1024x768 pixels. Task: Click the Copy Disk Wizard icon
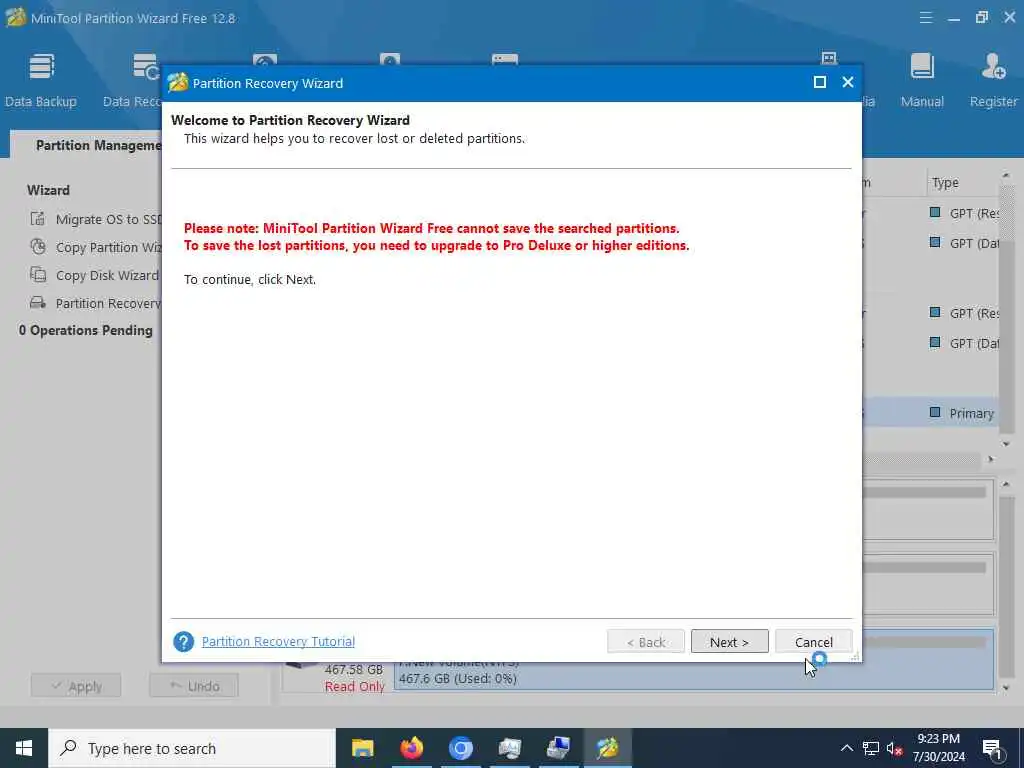[x=38, y=275]
